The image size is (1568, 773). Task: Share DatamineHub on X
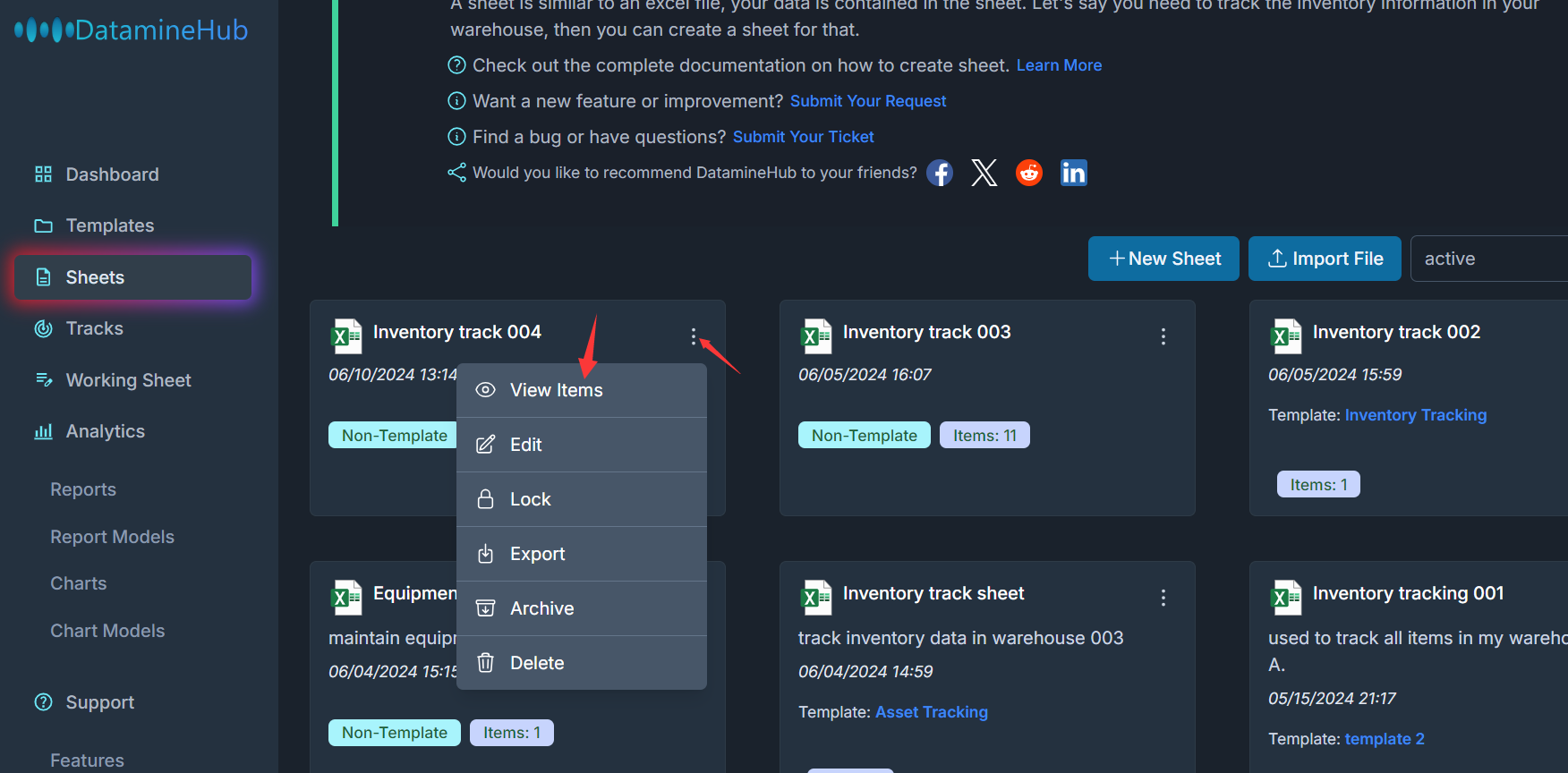pos(984,173)
